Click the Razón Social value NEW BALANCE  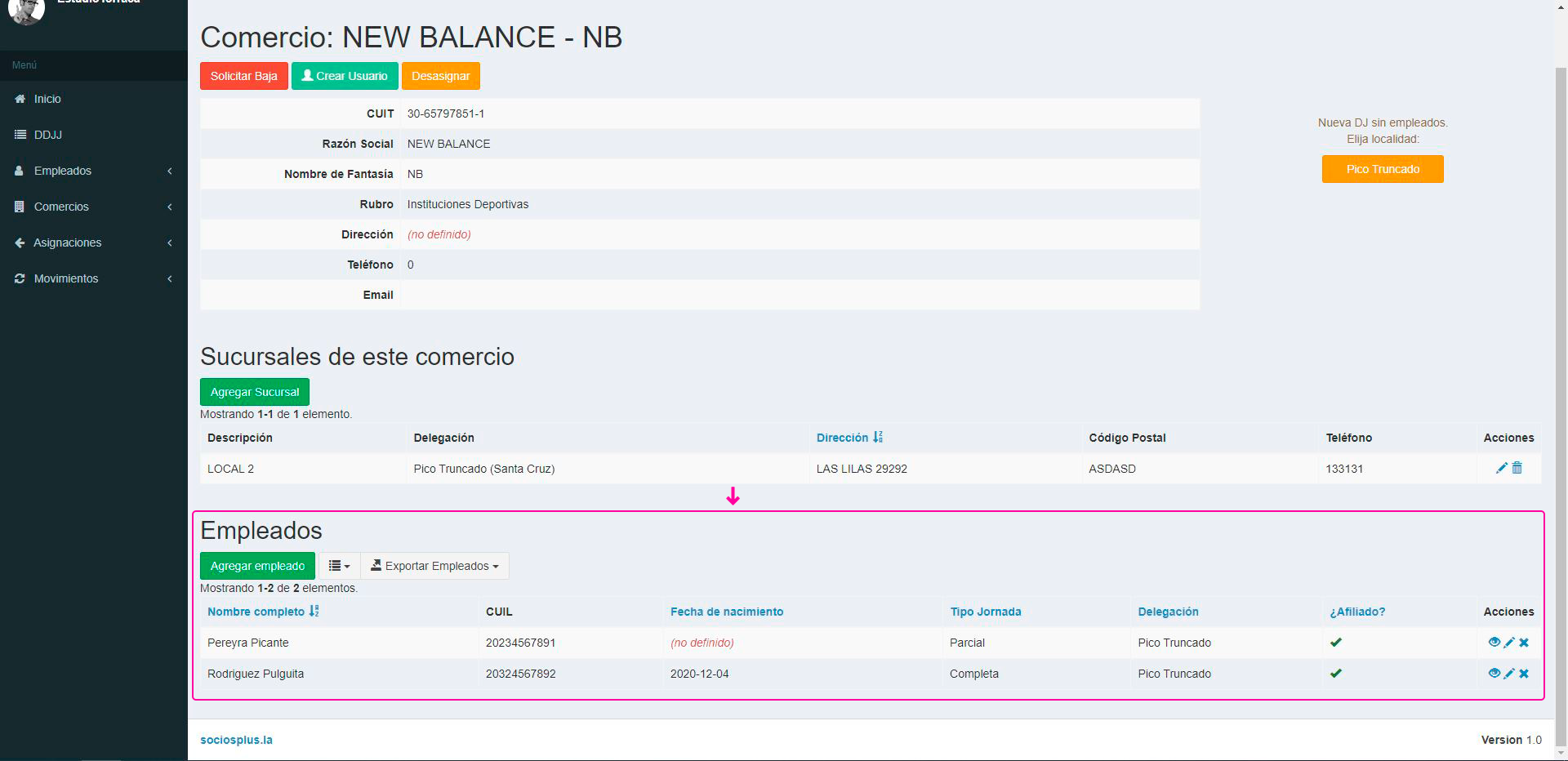(x=448, y=144)
